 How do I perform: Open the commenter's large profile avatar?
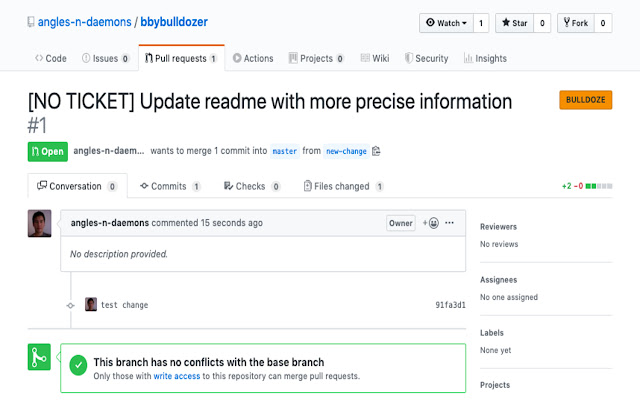(x=40, y=223)
